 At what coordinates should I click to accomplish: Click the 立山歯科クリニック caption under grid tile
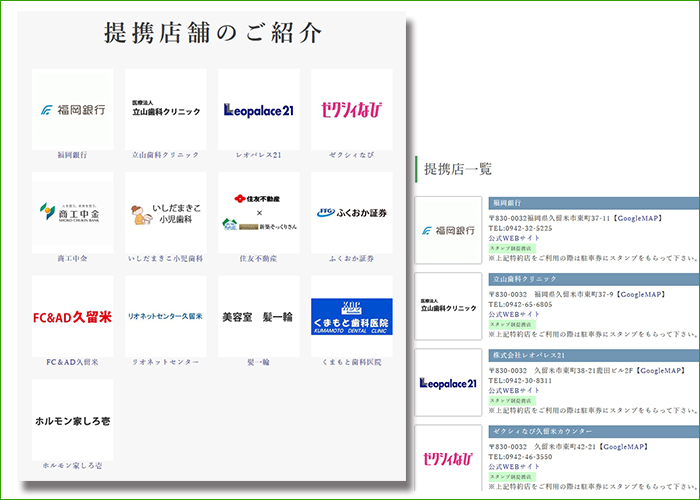coord(166,155)
